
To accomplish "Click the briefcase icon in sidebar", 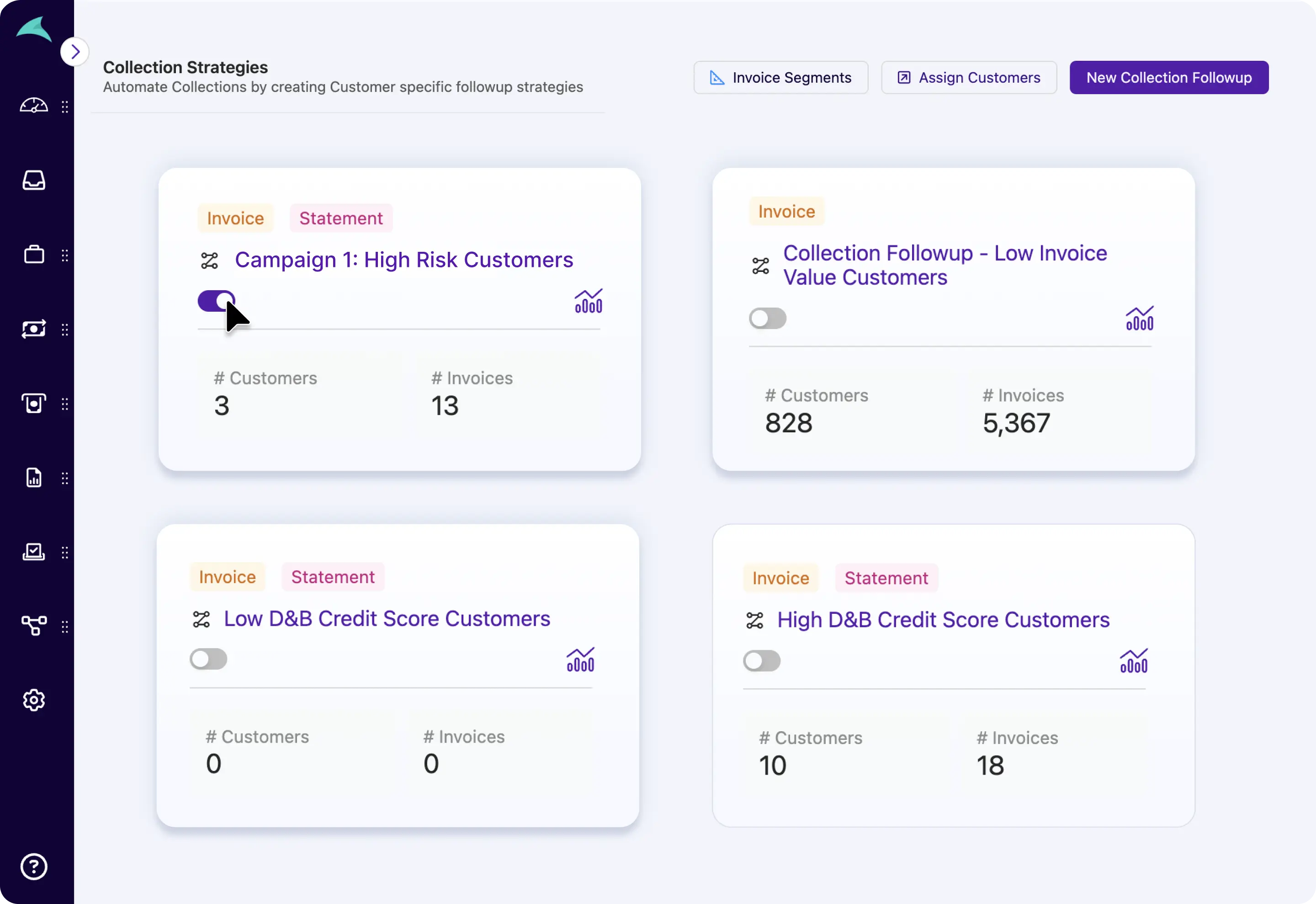I will pyautogui.click(x=34, y=254).
